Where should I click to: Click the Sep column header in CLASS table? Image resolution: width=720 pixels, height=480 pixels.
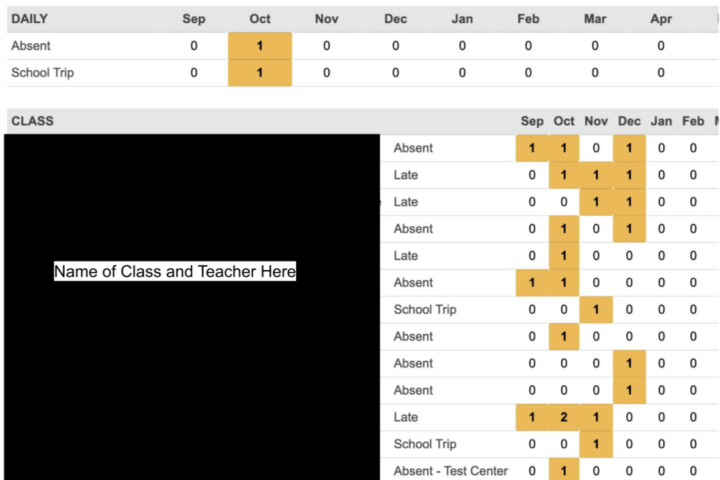pos(532,121)
